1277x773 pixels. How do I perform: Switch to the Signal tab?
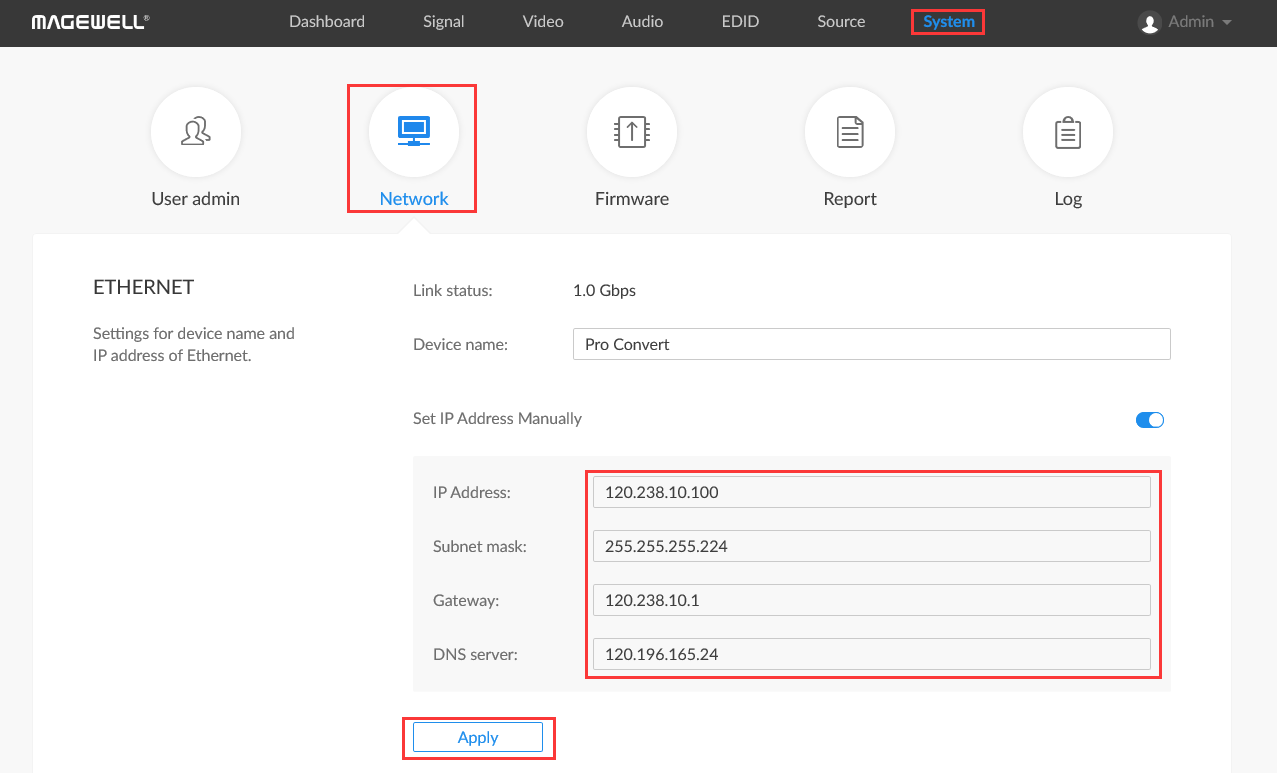[x=443, y=22]
